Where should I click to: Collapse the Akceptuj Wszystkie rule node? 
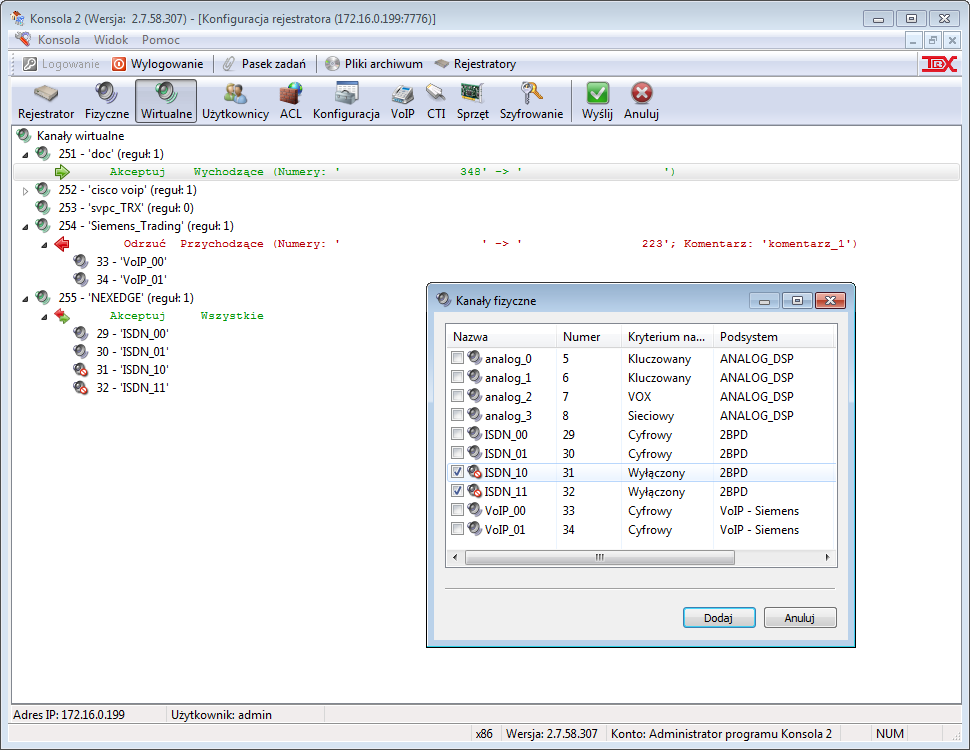coord(45,317)
